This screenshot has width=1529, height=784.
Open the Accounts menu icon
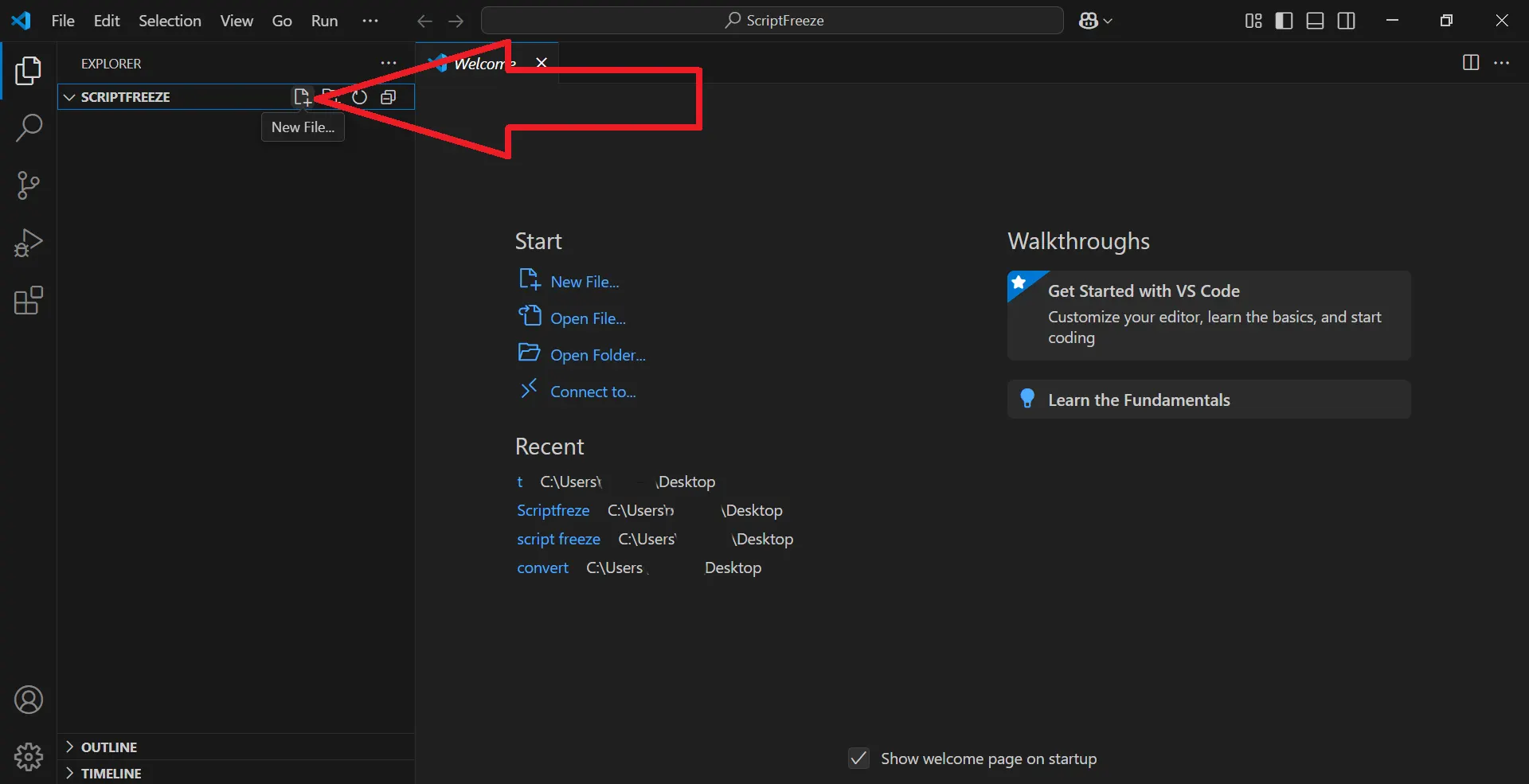click(x=29, y=700)
